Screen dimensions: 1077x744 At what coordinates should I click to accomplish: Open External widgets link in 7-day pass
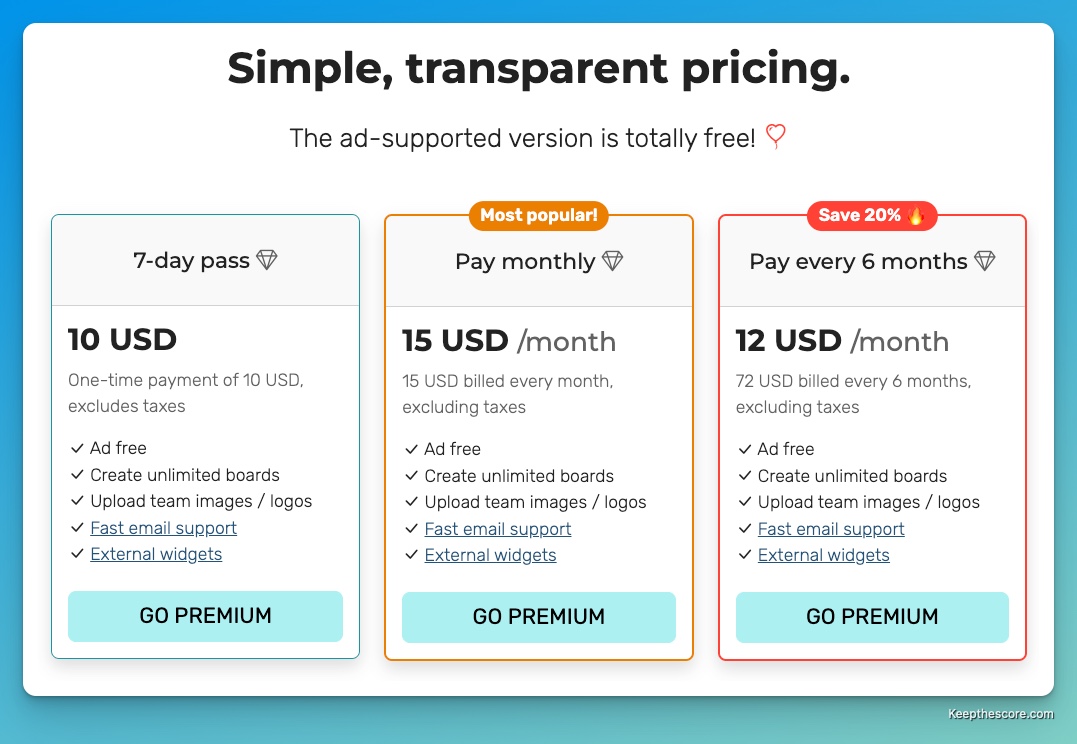tap(156, 554)
